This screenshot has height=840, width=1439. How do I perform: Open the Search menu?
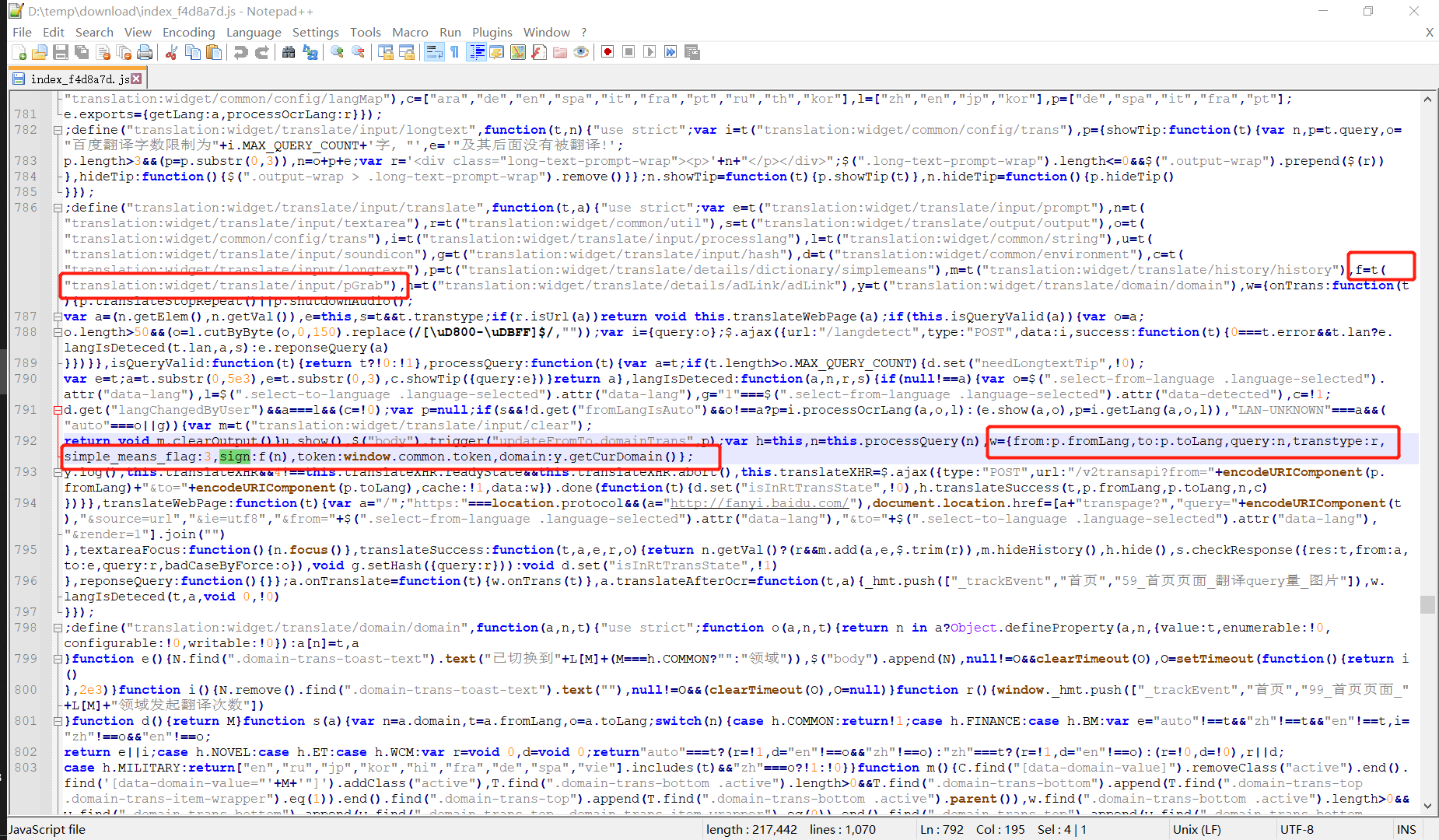pyautogui.click(x=94, y=32)
